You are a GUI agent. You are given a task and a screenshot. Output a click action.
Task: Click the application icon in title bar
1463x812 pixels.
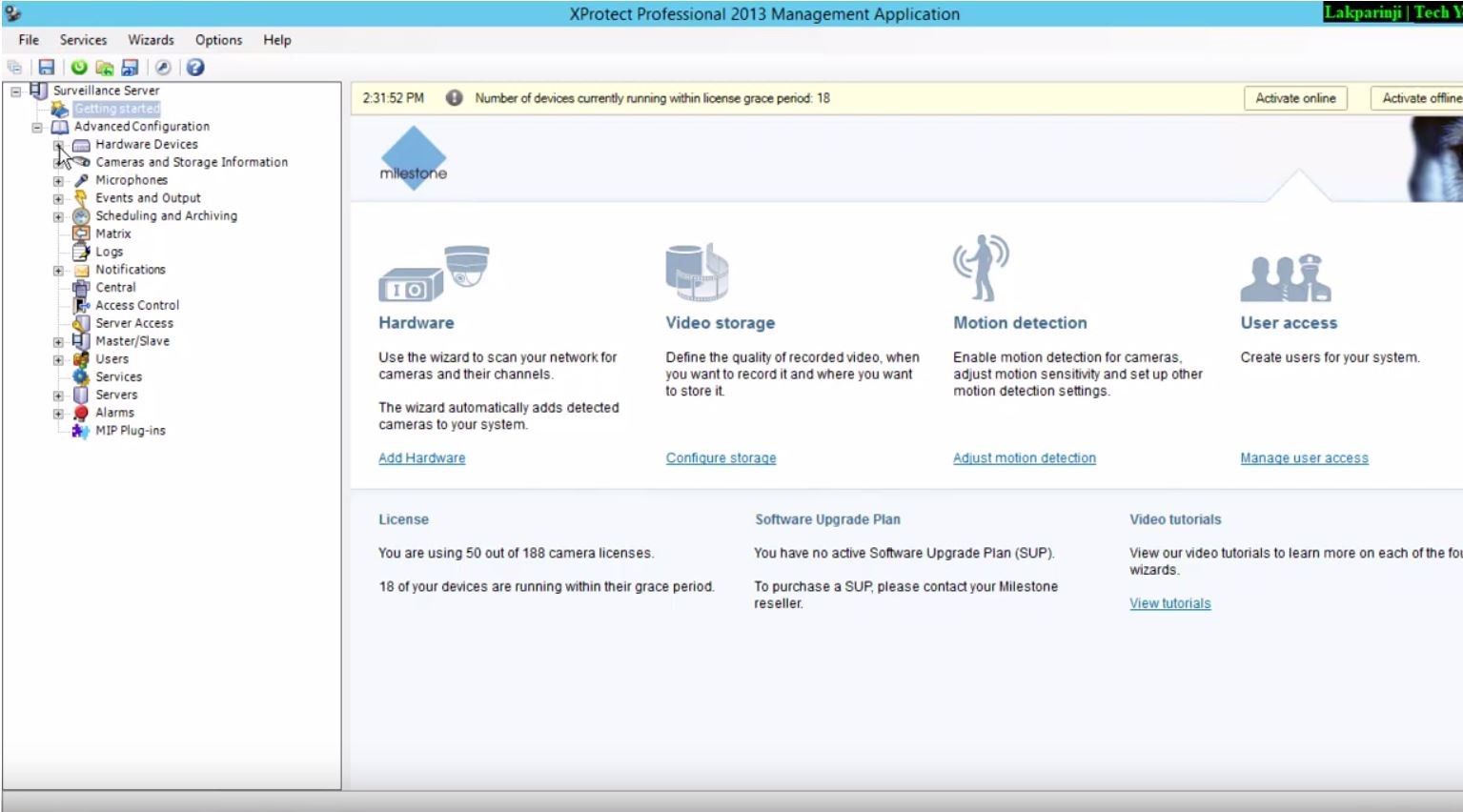pos(13,13)
